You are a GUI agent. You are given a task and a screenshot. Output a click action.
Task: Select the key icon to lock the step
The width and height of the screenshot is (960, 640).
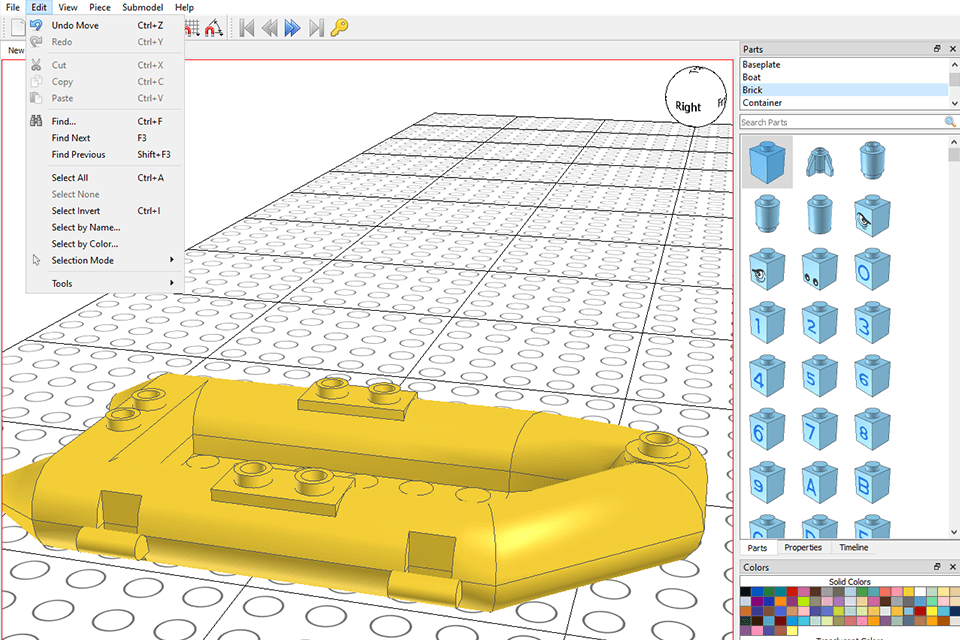pyautogui.click(x=338, y=28)
